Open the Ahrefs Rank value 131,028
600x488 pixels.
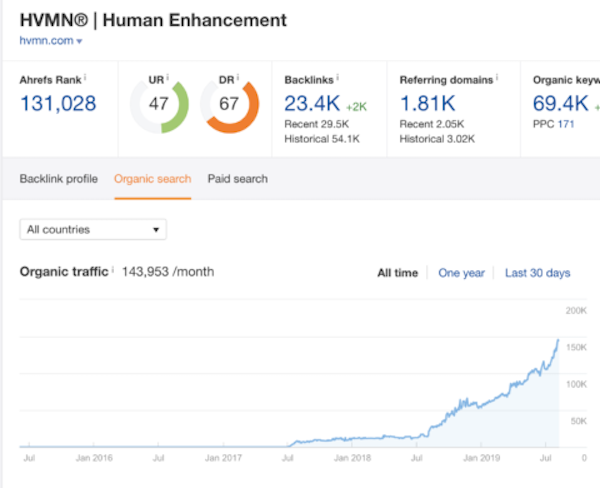(58, 103)
